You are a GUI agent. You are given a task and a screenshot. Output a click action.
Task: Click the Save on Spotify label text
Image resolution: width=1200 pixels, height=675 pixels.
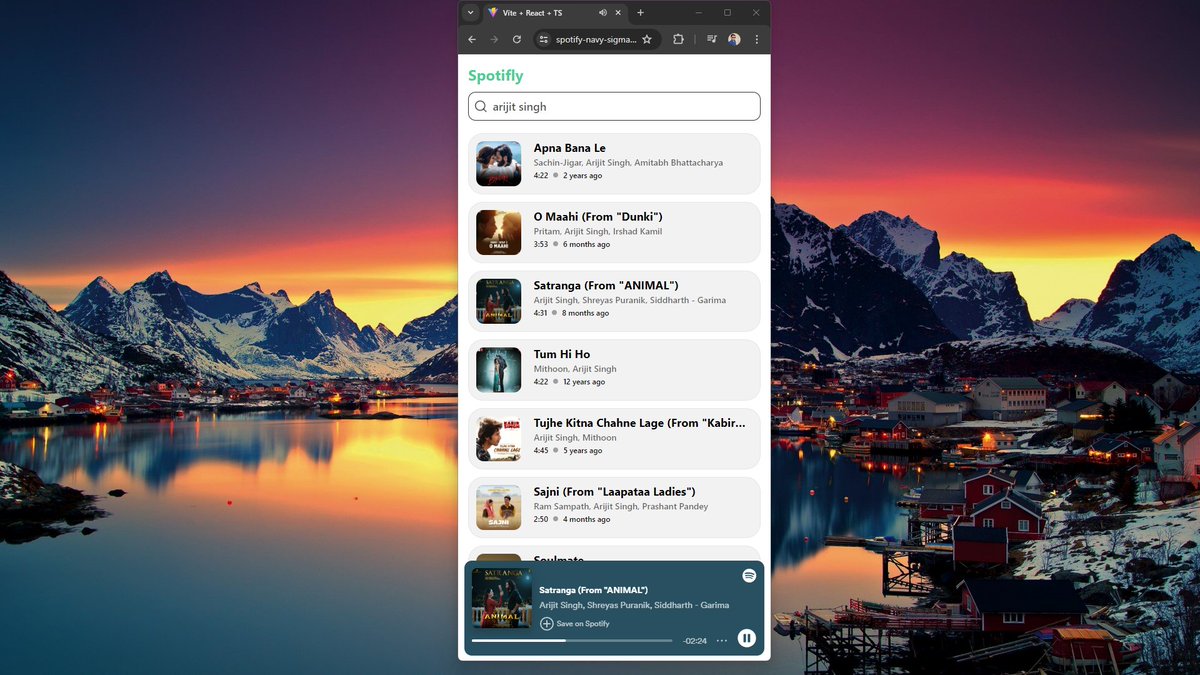(583, 624)
